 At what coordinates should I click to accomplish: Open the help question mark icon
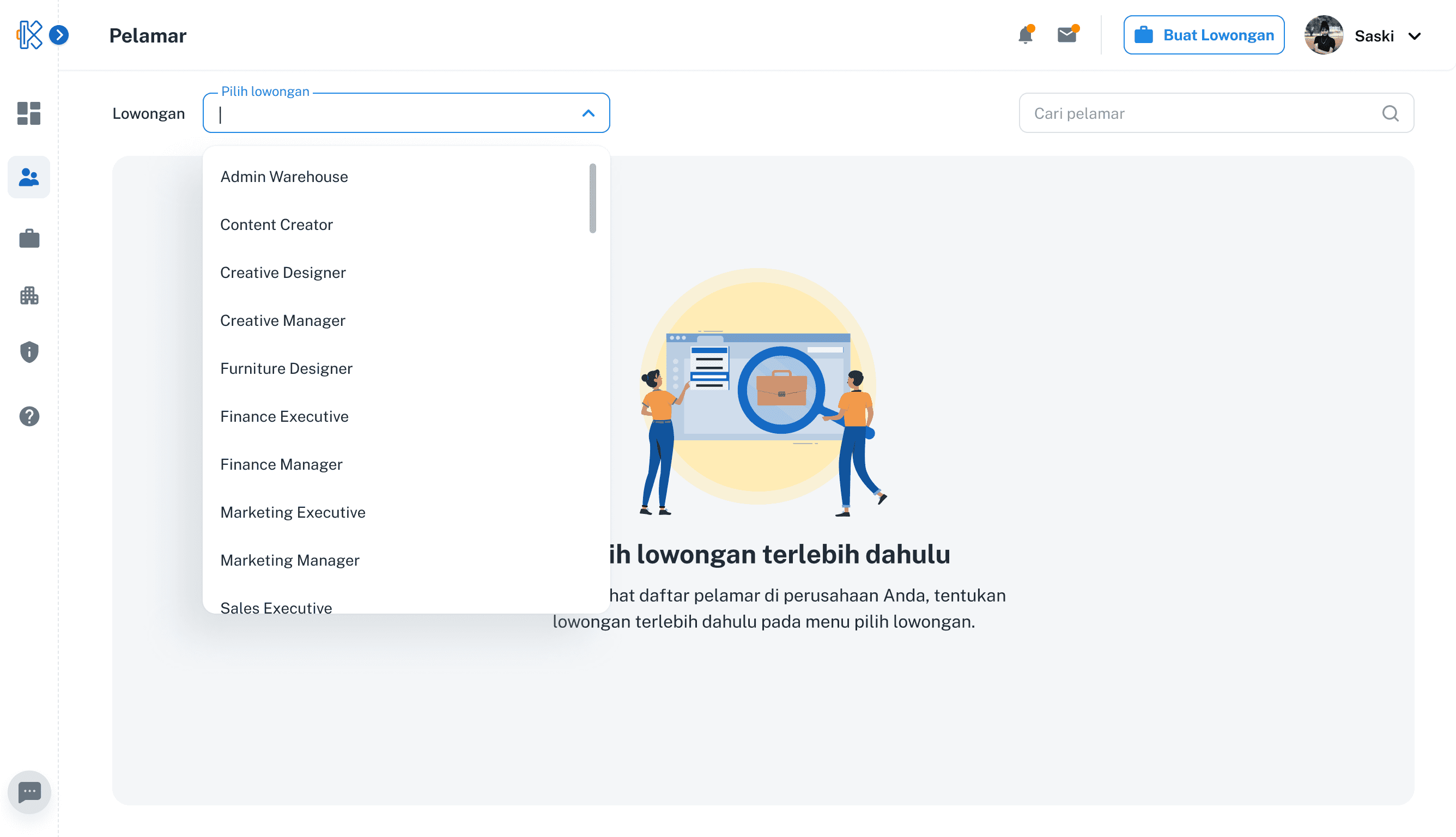point(29,416)
